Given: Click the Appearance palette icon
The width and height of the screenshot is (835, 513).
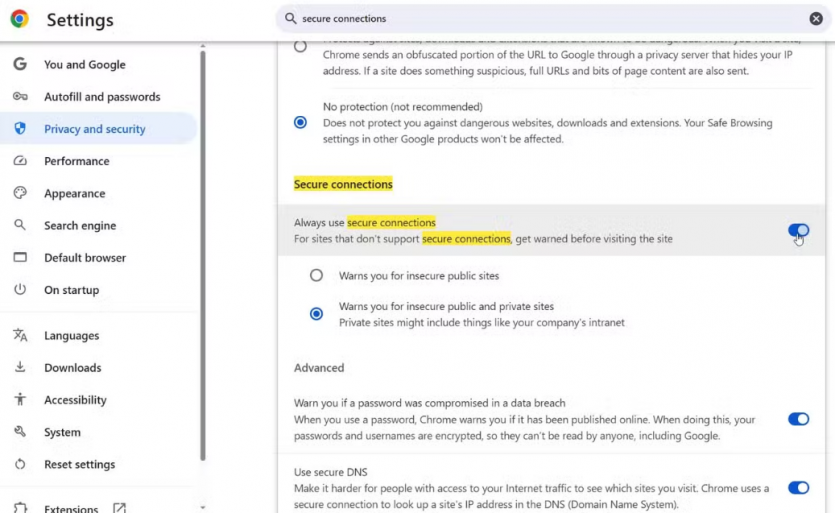Looking at the screenshot, I should click(20, 193).
